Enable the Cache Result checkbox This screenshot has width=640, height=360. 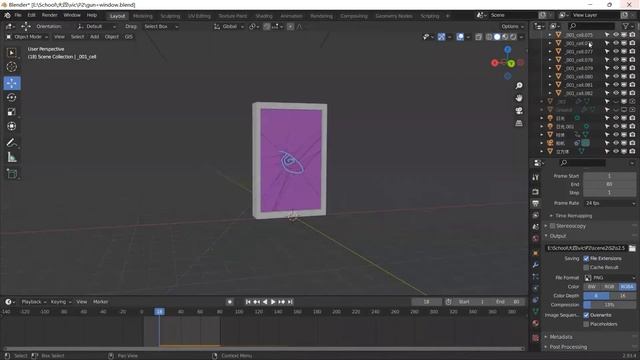tap(586, 267)
